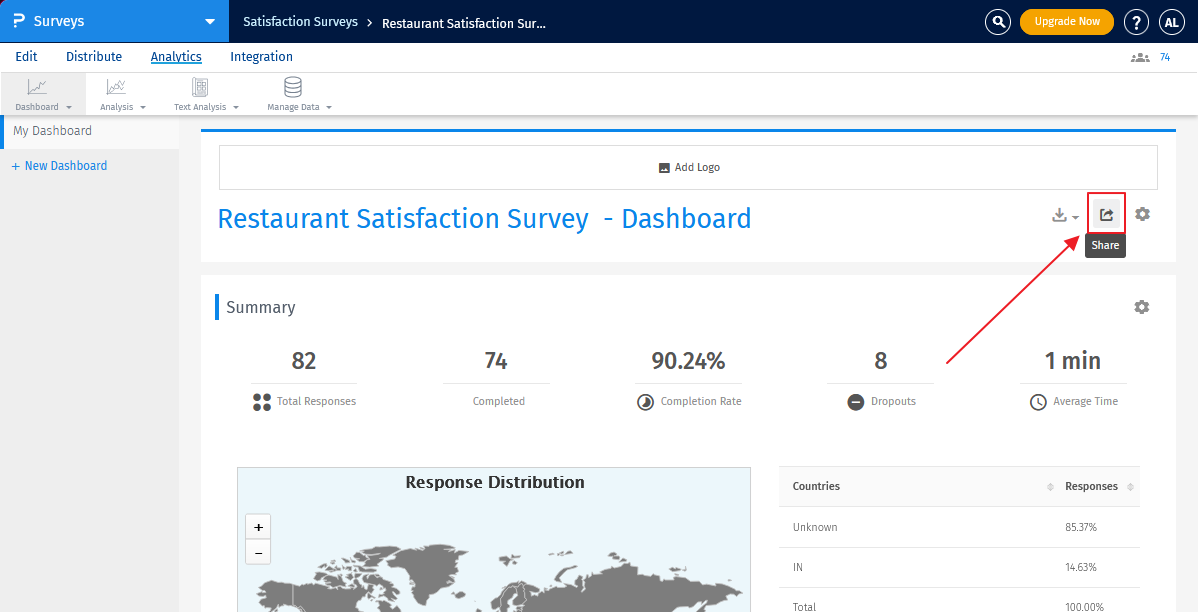Click the Share dashboard icon
Image resolution: width=1198 pixels, height=612 pixels.
(1106, 214)
